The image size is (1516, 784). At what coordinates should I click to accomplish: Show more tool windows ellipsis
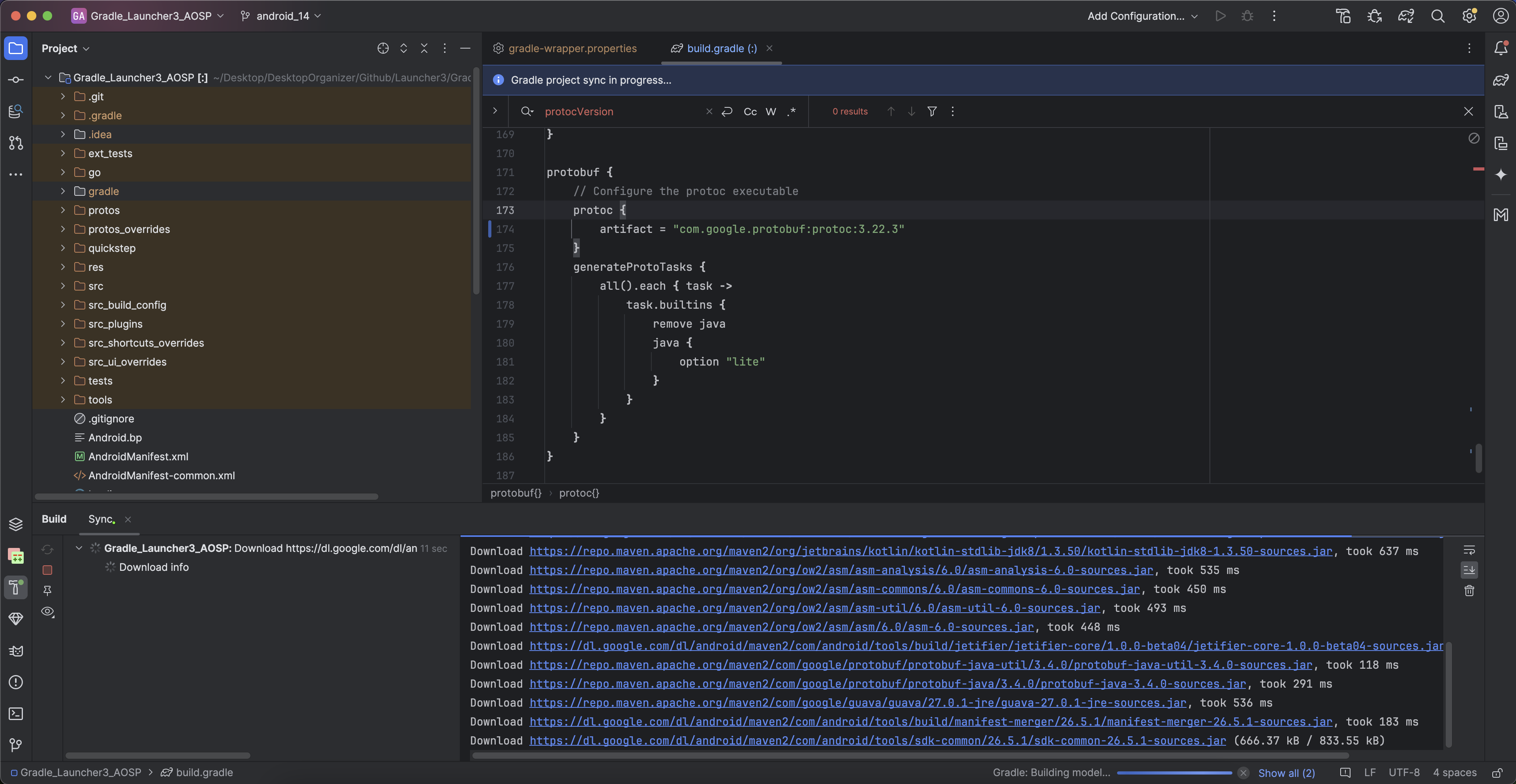(16, 174)
